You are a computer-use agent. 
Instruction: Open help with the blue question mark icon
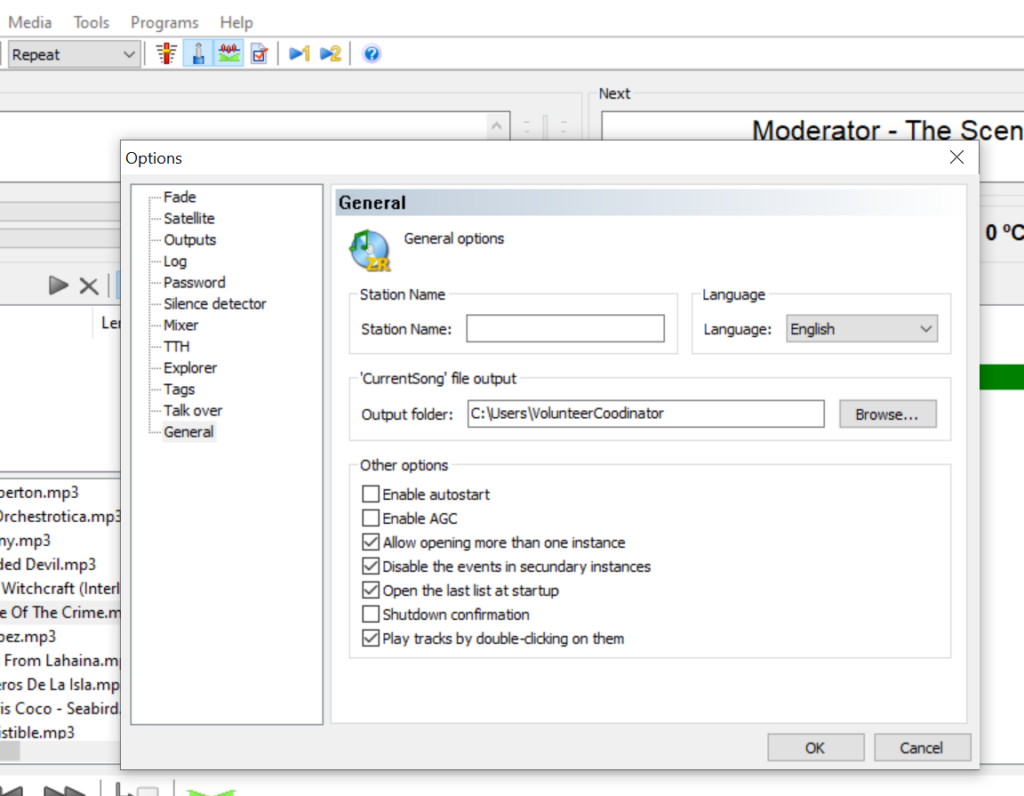pyautogui.click(x=371, y=54)
